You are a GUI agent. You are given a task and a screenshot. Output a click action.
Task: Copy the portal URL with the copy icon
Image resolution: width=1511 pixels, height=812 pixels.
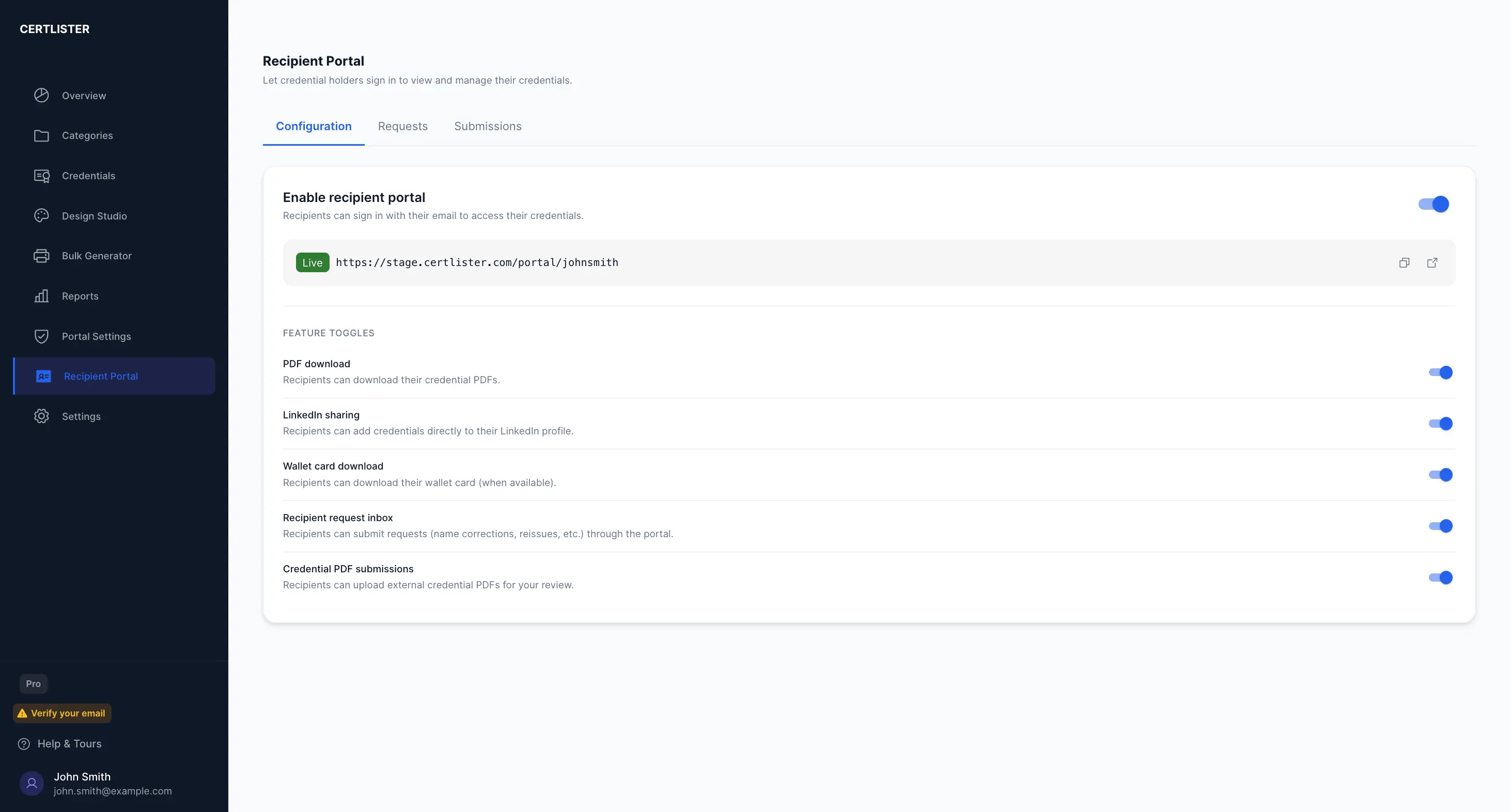(x=1404, y=262)
